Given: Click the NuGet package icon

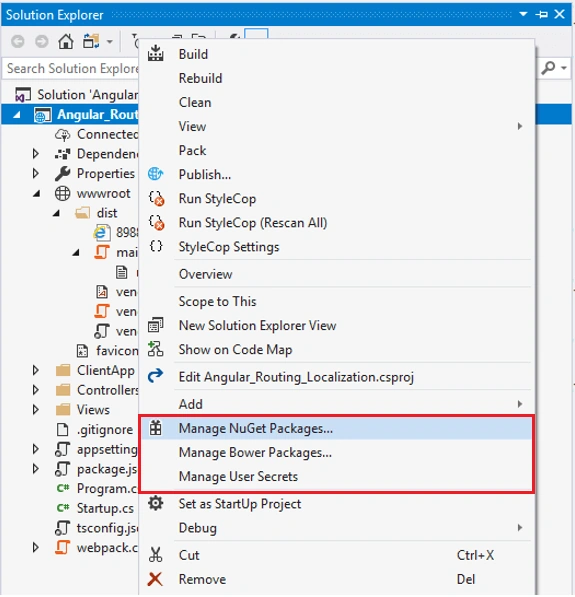Looking at the screenshot, I should coord(155,428).
